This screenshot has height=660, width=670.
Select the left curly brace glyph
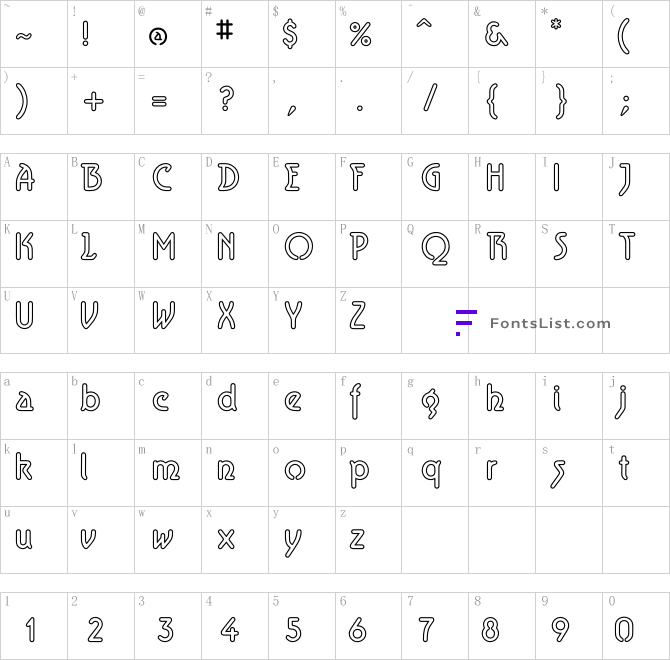click(x=493, y=101)
